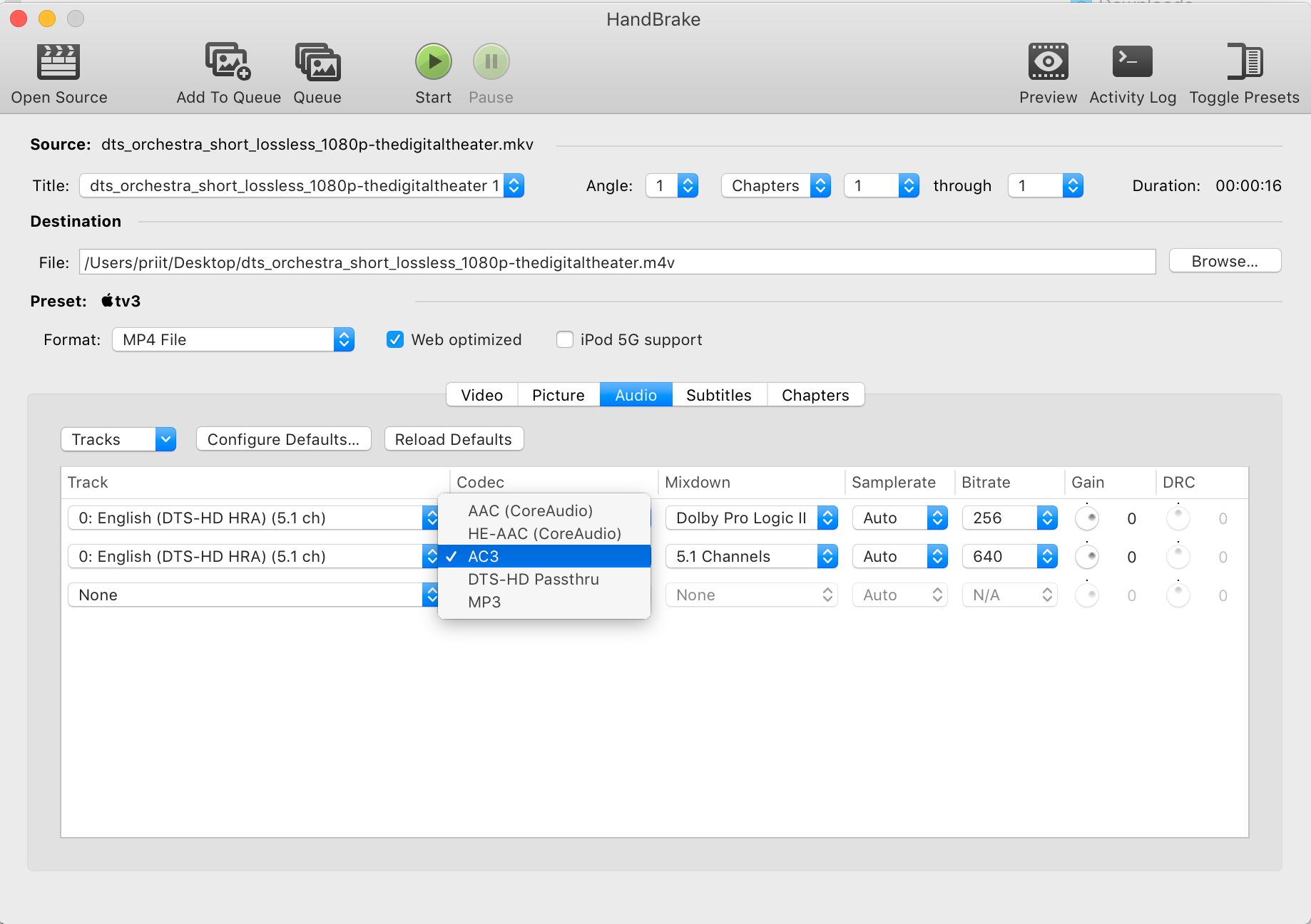Switch to the Video tab
Screen dimensions: 1311x924
[x=482, y=395]
